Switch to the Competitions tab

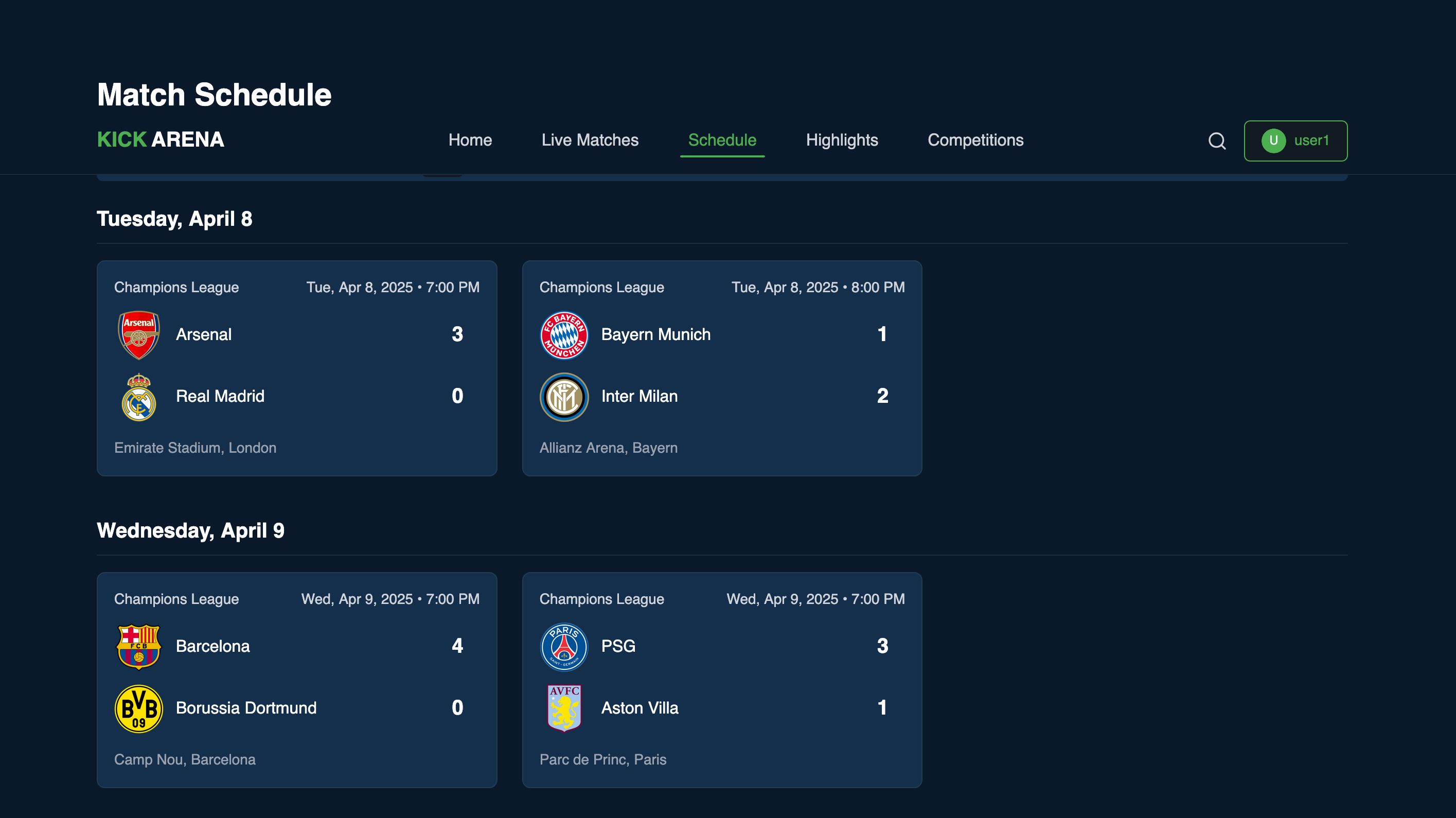[975, 140]
